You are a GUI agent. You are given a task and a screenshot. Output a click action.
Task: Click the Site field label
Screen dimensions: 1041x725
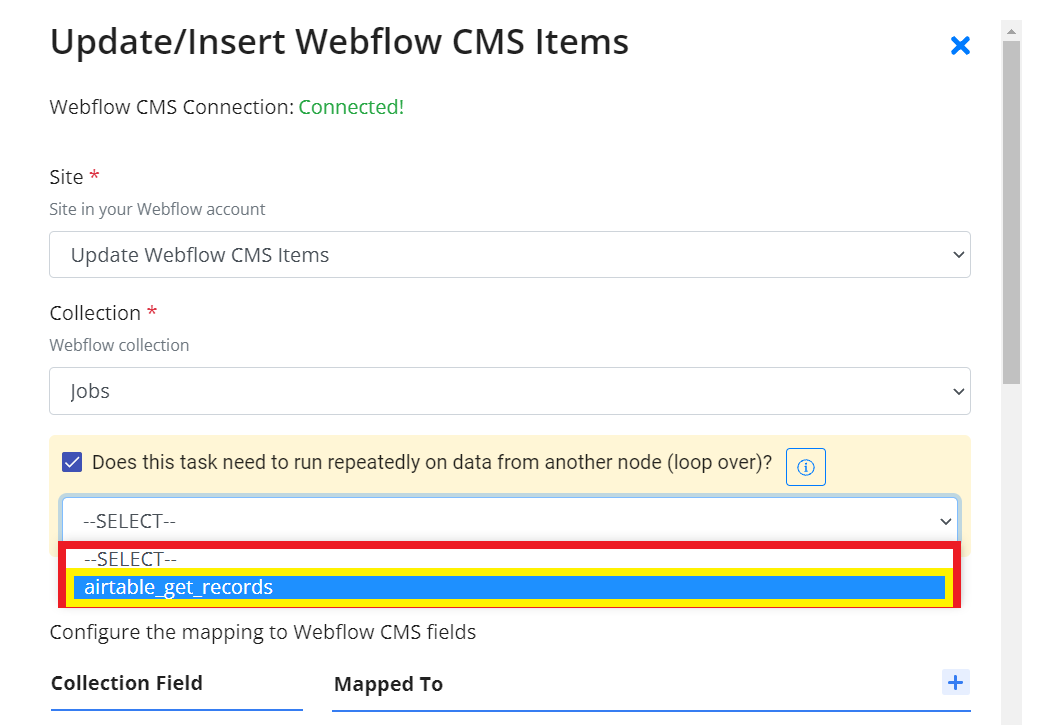pyautogui.click(x=66, y=177)
